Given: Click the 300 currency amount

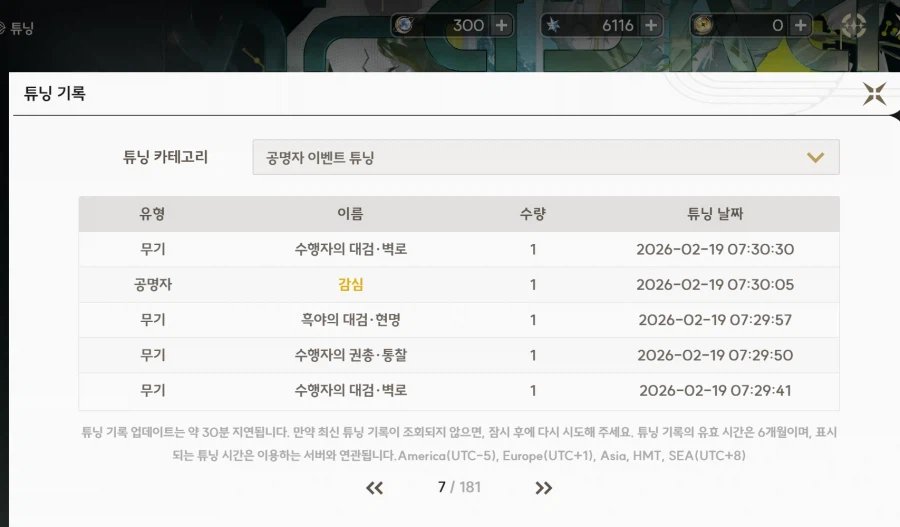Looking at the screenshot, I should [468, 25].
